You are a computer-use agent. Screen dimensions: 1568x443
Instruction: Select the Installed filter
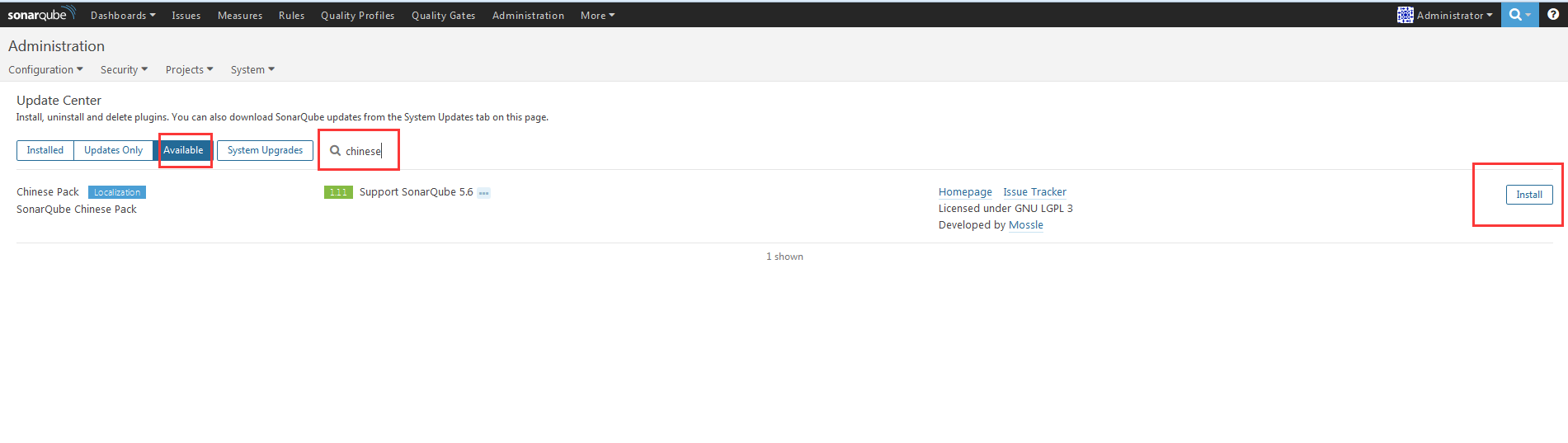pyautogui.click(x=45, y=150)
